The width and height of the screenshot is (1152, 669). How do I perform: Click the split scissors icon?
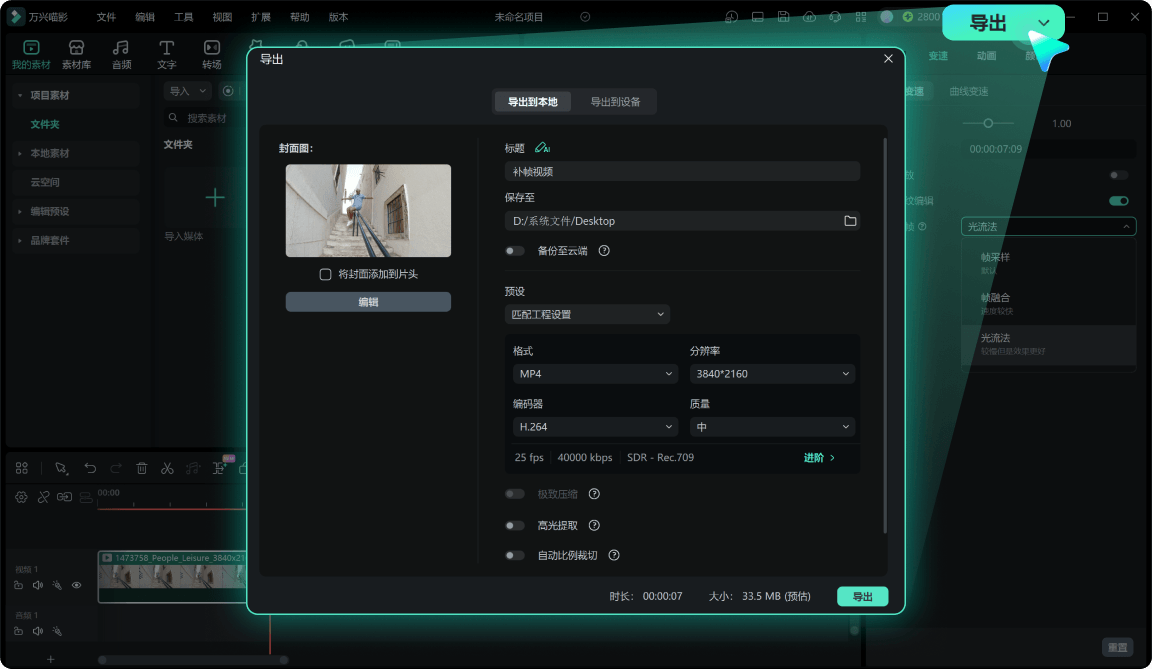[x=168, y=468]
